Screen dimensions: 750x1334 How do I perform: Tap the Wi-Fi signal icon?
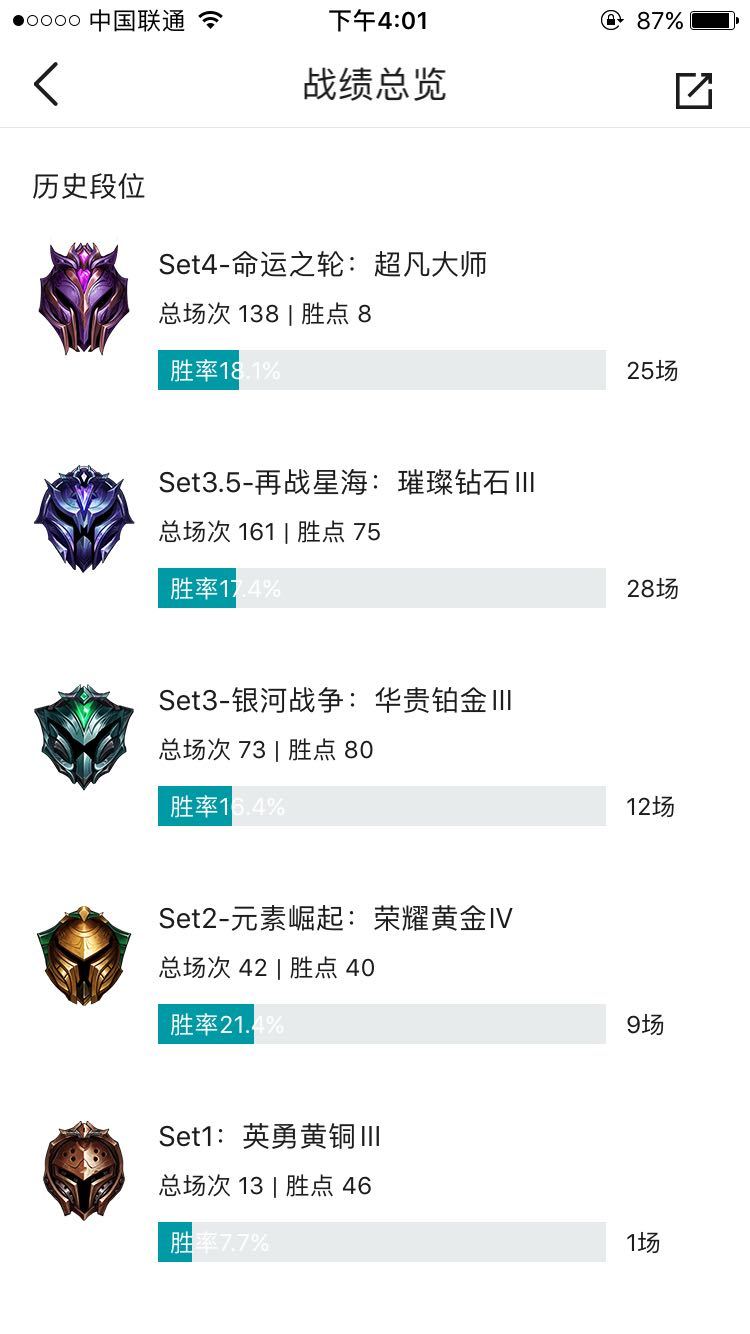[x=210, y=20]
